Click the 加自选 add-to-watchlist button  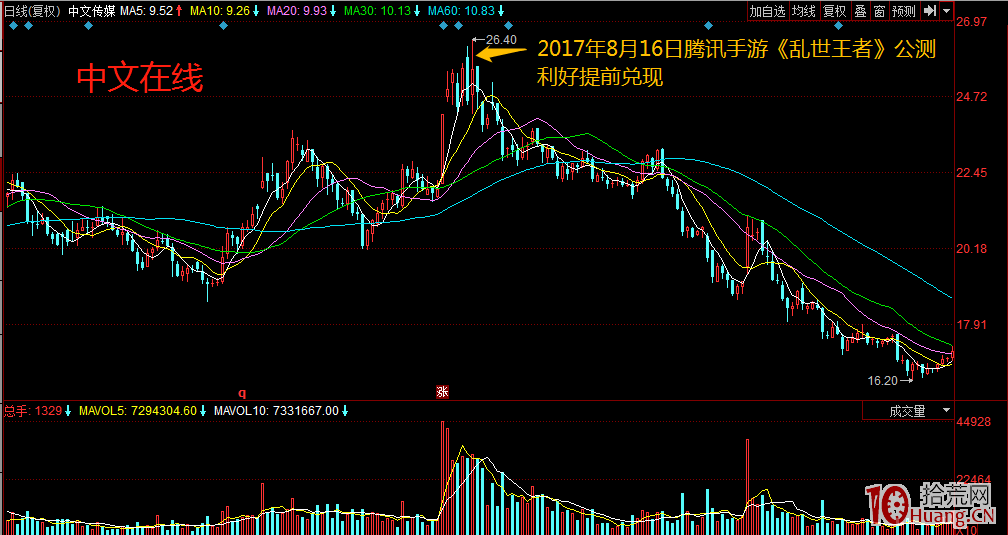(768, 11)
